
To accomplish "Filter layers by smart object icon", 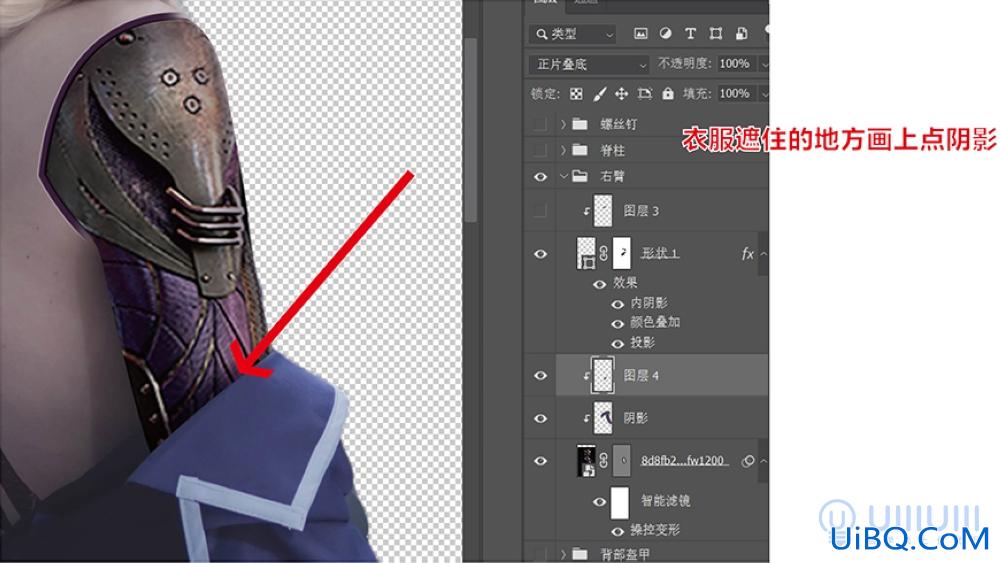I will pos(741,34).
